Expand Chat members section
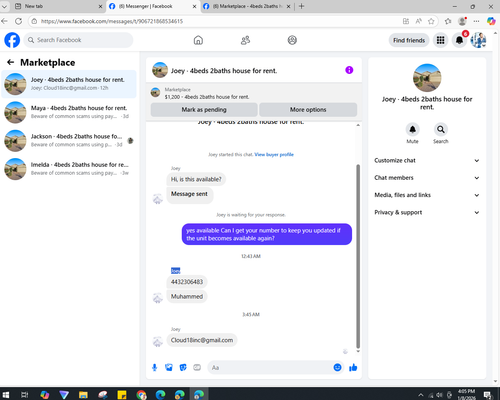 tap(427, 178)
